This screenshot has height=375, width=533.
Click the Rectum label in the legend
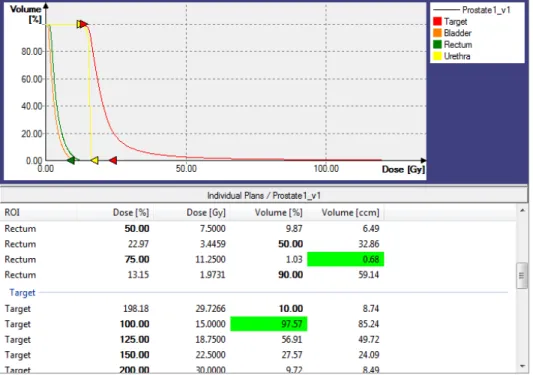pos(458,45)
